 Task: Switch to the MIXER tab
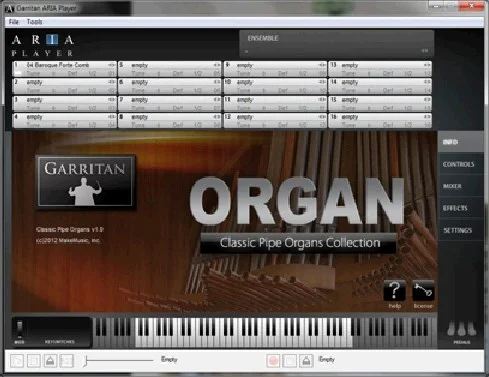461,186
